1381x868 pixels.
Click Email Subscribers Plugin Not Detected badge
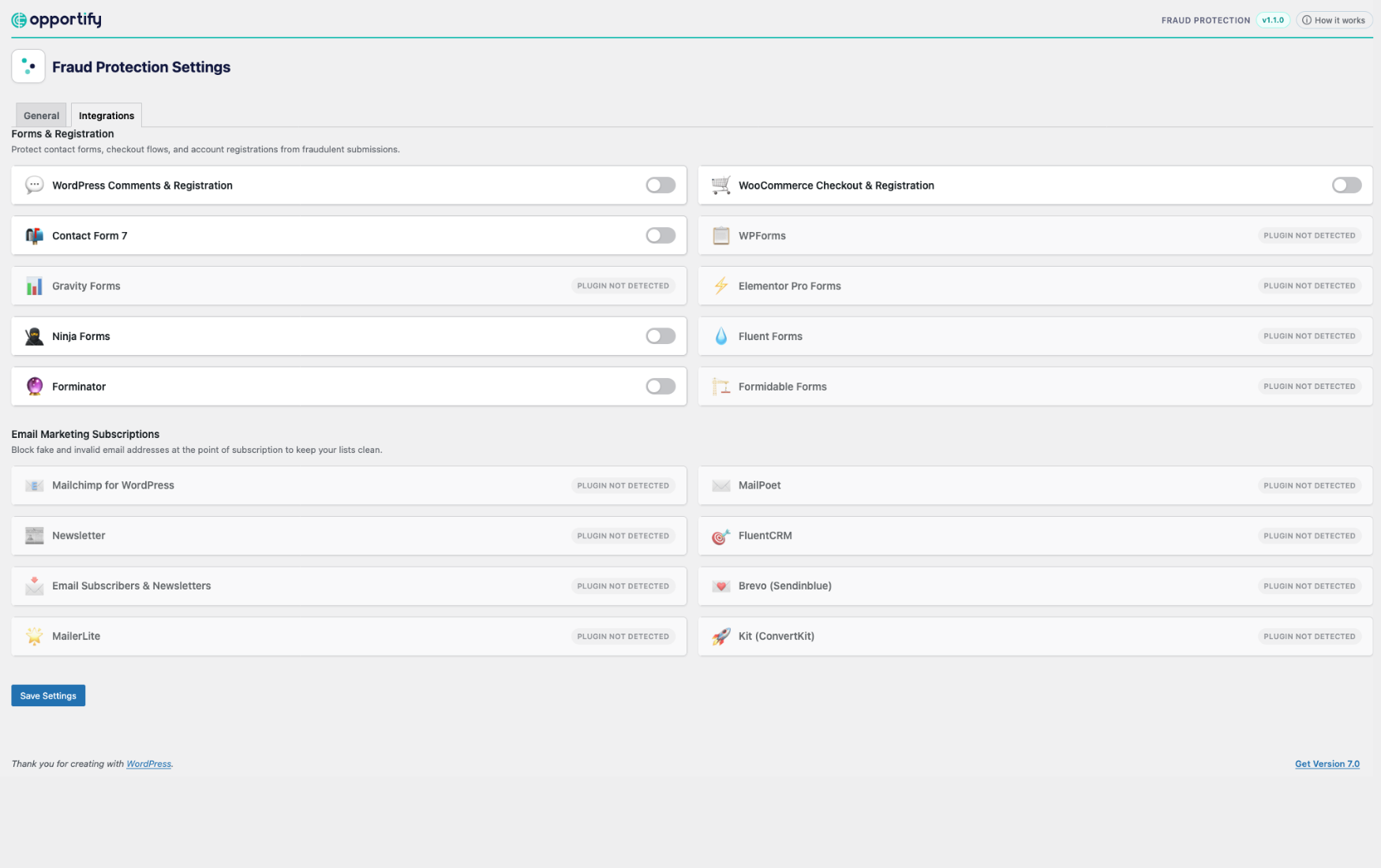(623, 586)
